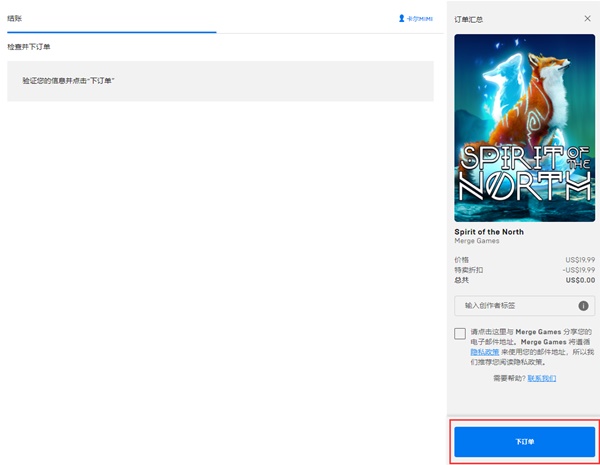Click the Spirit of the North cover art
The height and width of the screenshot is (465, 600).
pyautogui.click(x=524, y=128)
